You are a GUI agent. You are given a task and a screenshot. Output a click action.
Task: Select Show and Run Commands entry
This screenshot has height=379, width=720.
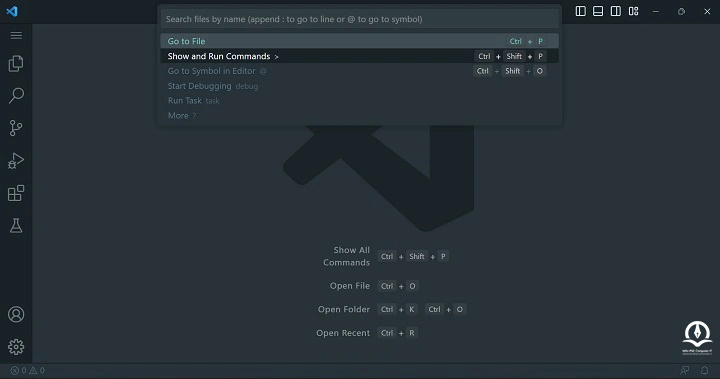pyautogui.click(x=360, y=56)
